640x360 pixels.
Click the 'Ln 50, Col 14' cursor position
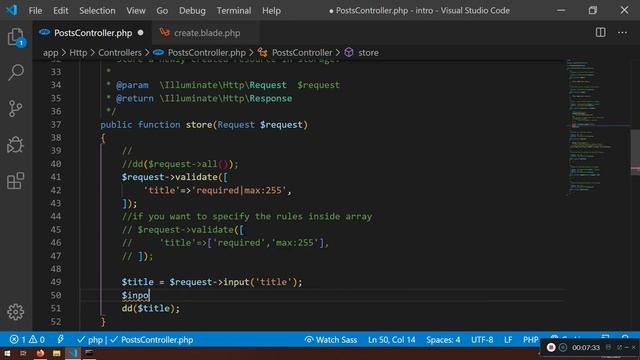[391, 340]
